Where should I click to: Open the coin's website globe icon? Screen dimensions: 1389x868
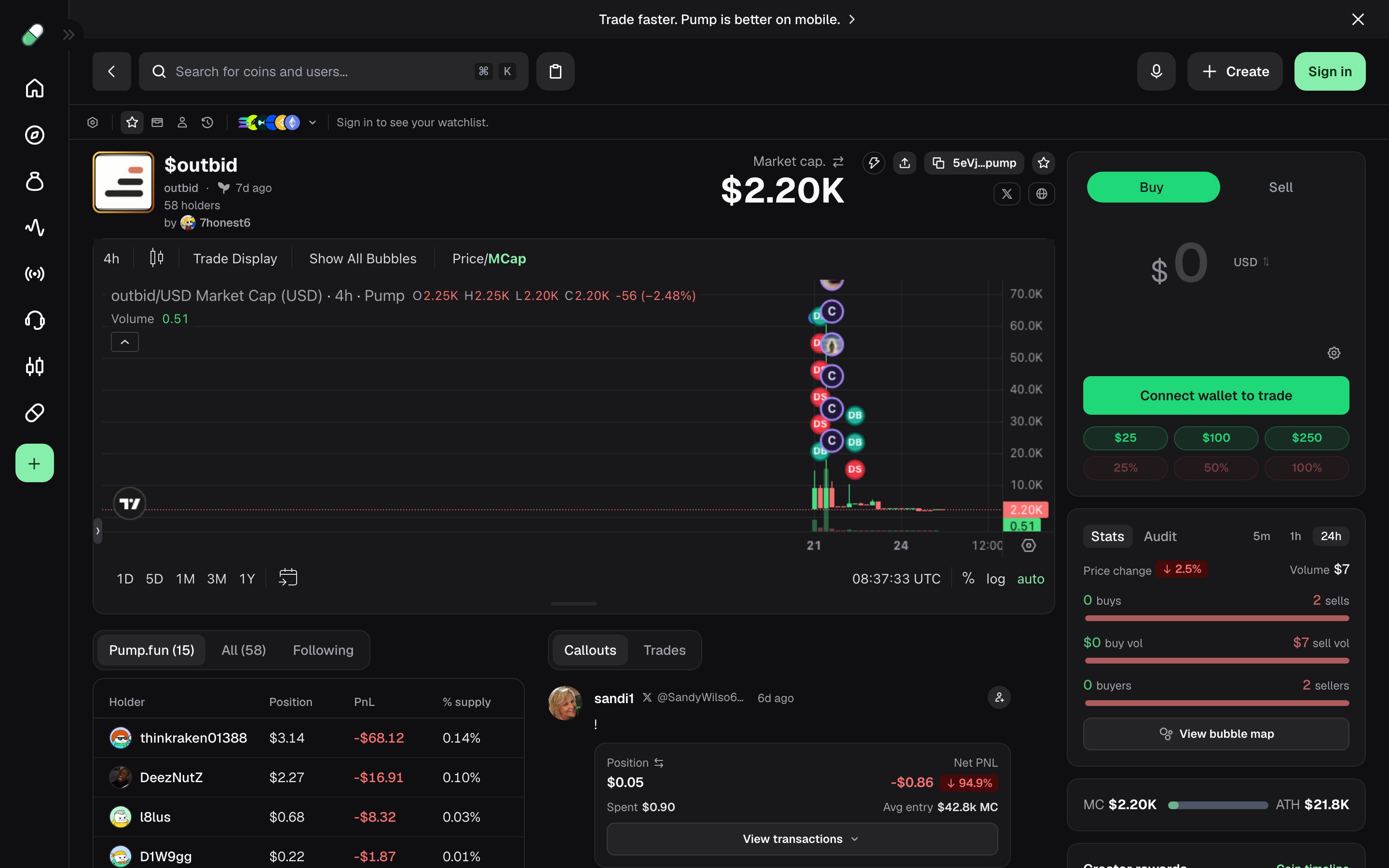point(1042,194)
